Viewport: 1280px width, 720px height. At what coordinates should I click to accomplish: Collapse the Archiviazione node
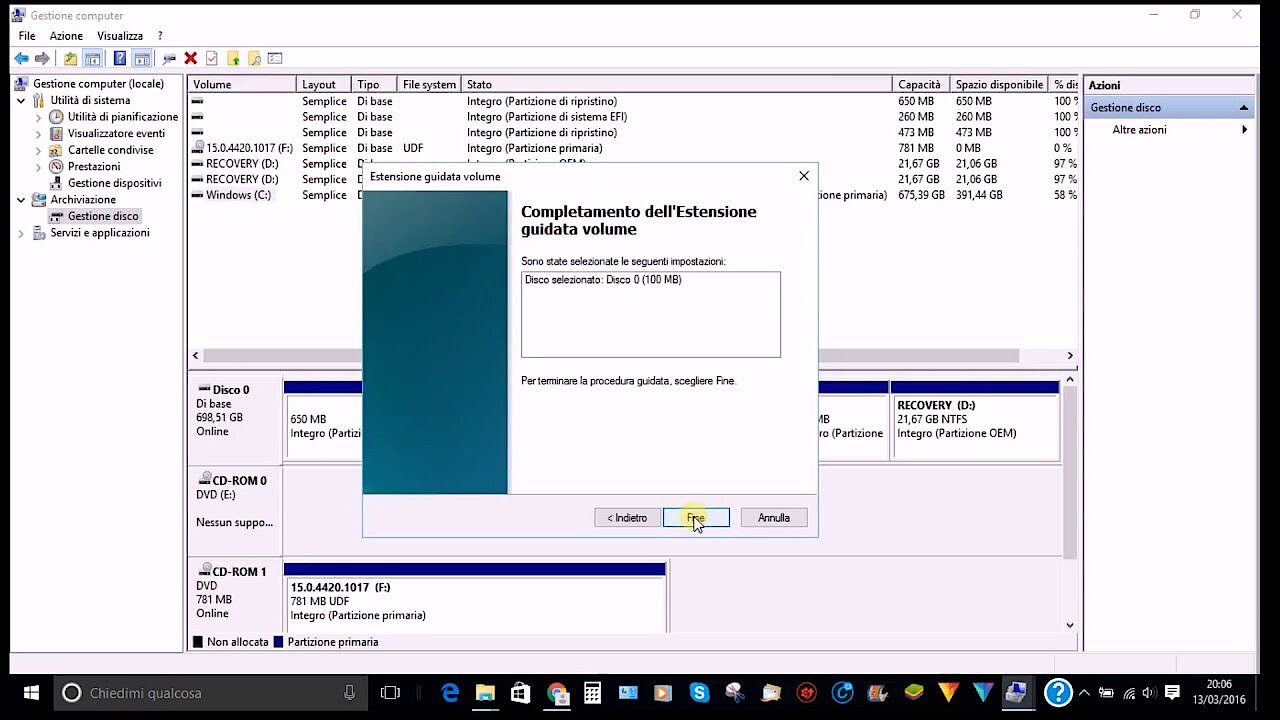(21, 199)
